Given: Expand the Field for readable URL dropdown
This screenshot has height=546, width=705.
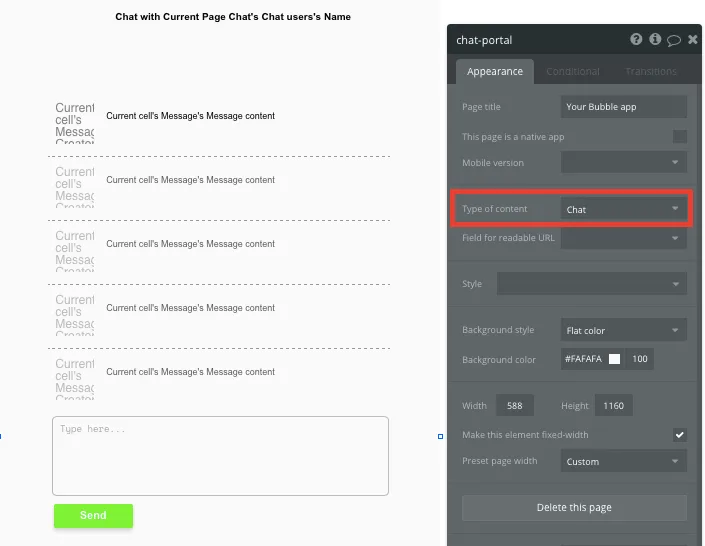Looking at the screenshot, I should [x=623, y=238].
